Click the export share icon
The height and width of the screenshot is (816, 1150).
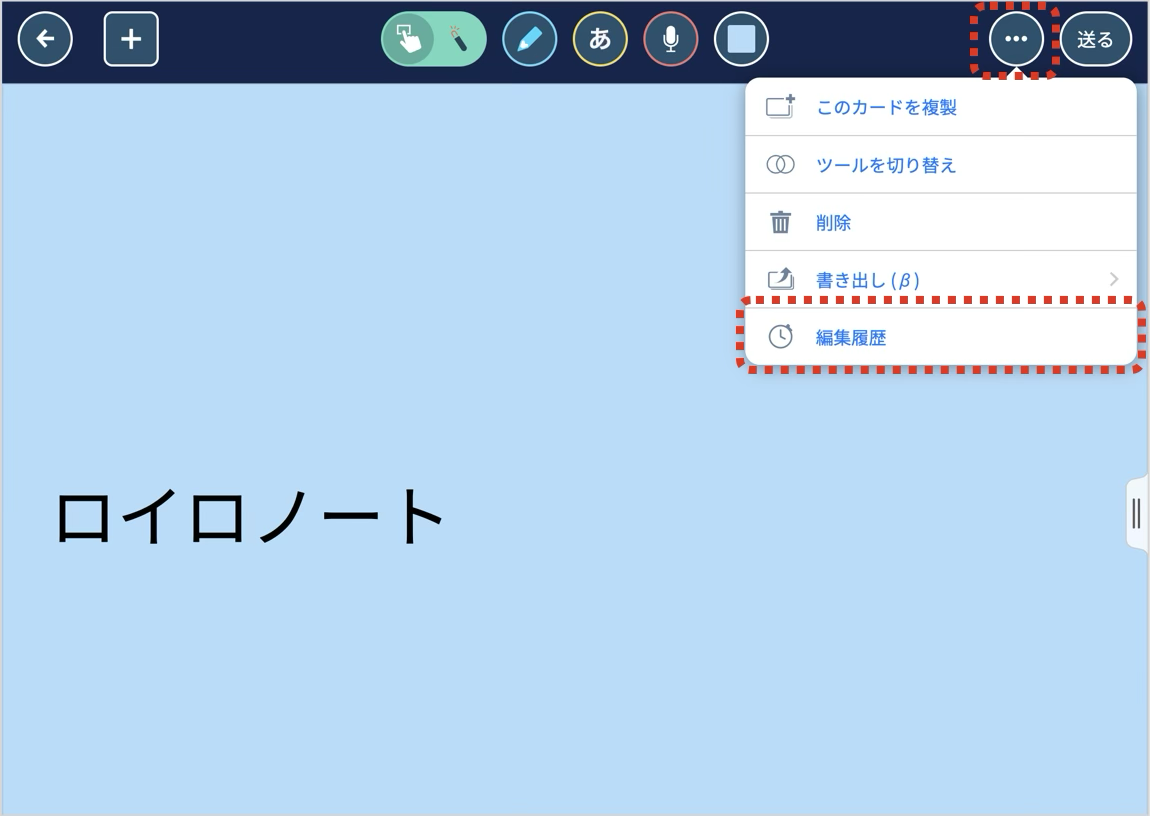tap(780, 279)
